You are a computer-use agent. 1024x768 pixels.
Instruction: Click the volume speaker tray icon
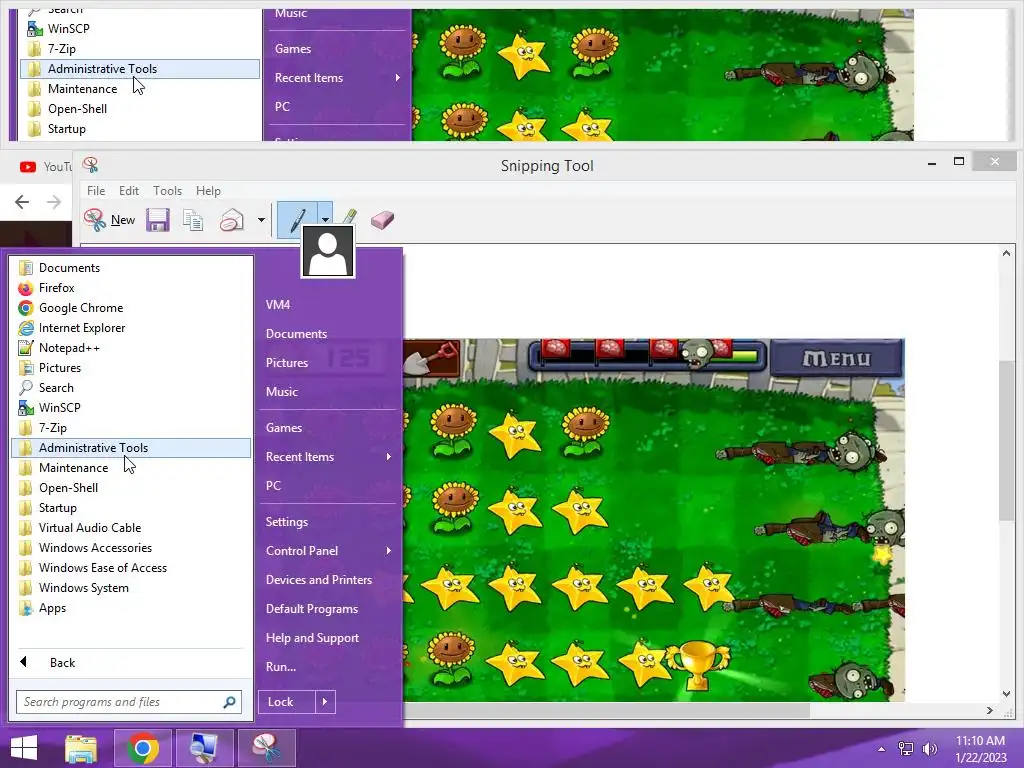[929, 749]
